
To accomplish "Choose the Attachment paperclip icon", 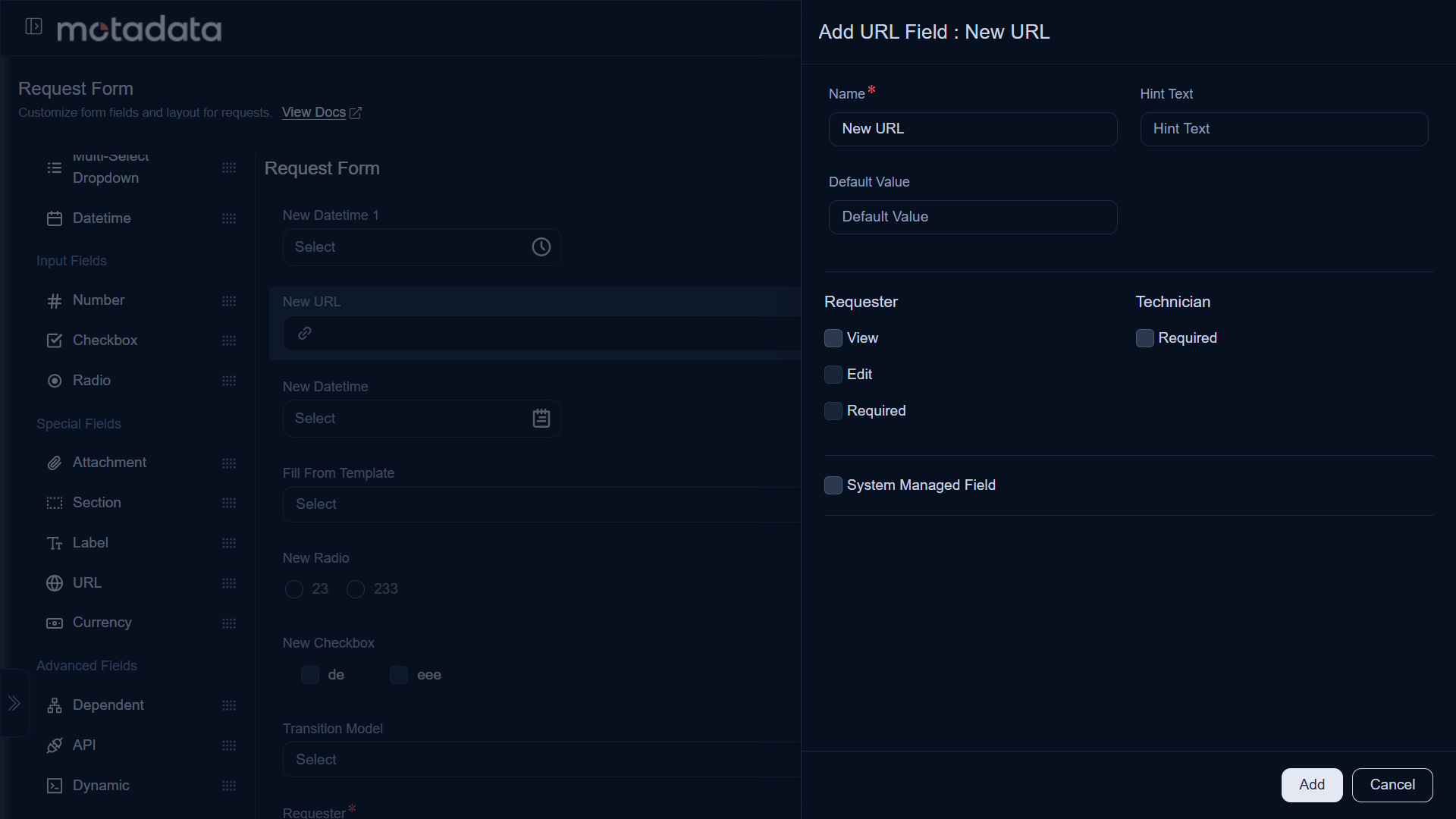I will [x=55, y=463].
